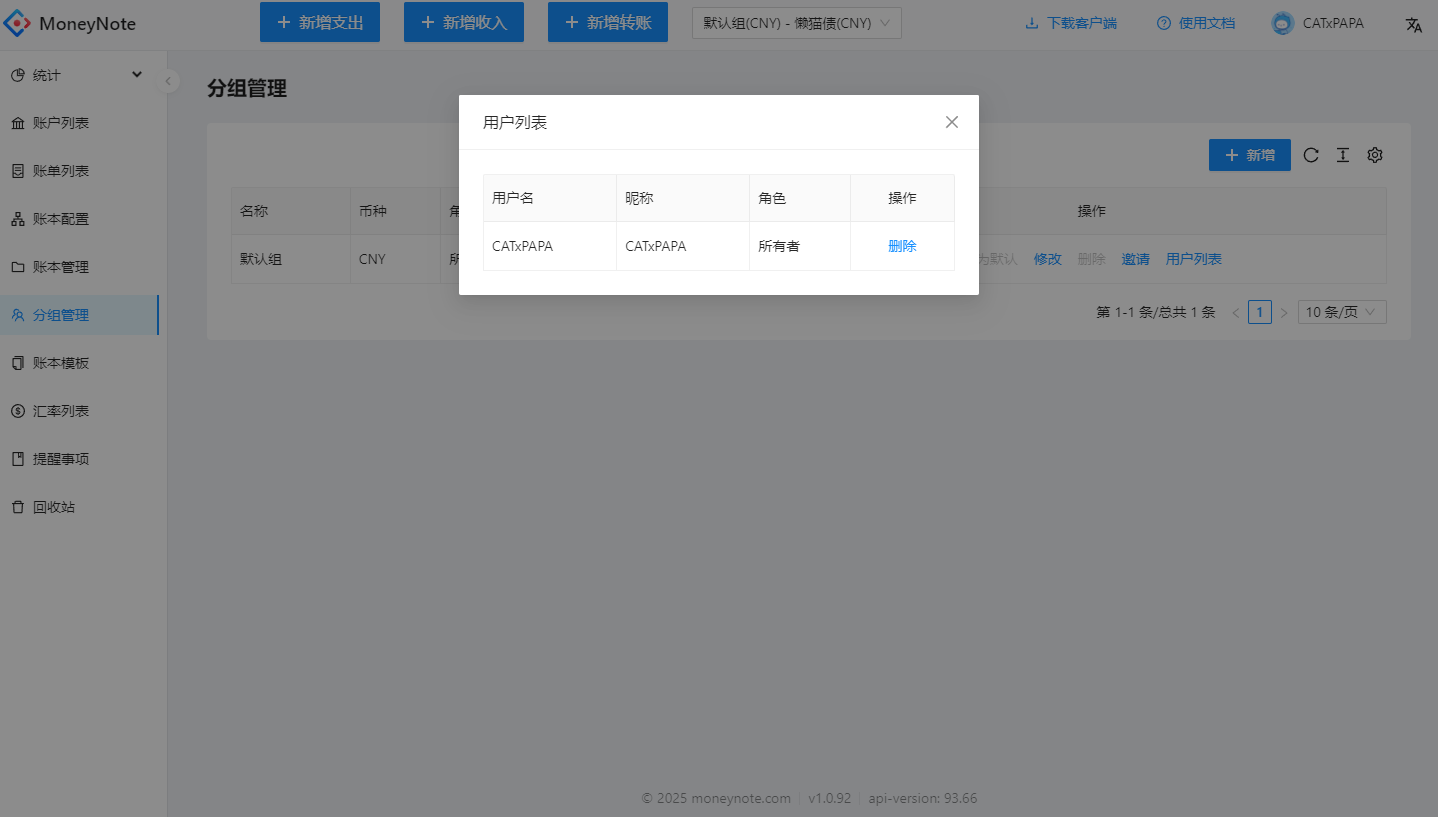Click the 昵称 column header
The image size is (1438, 817).
pos(683,198)
